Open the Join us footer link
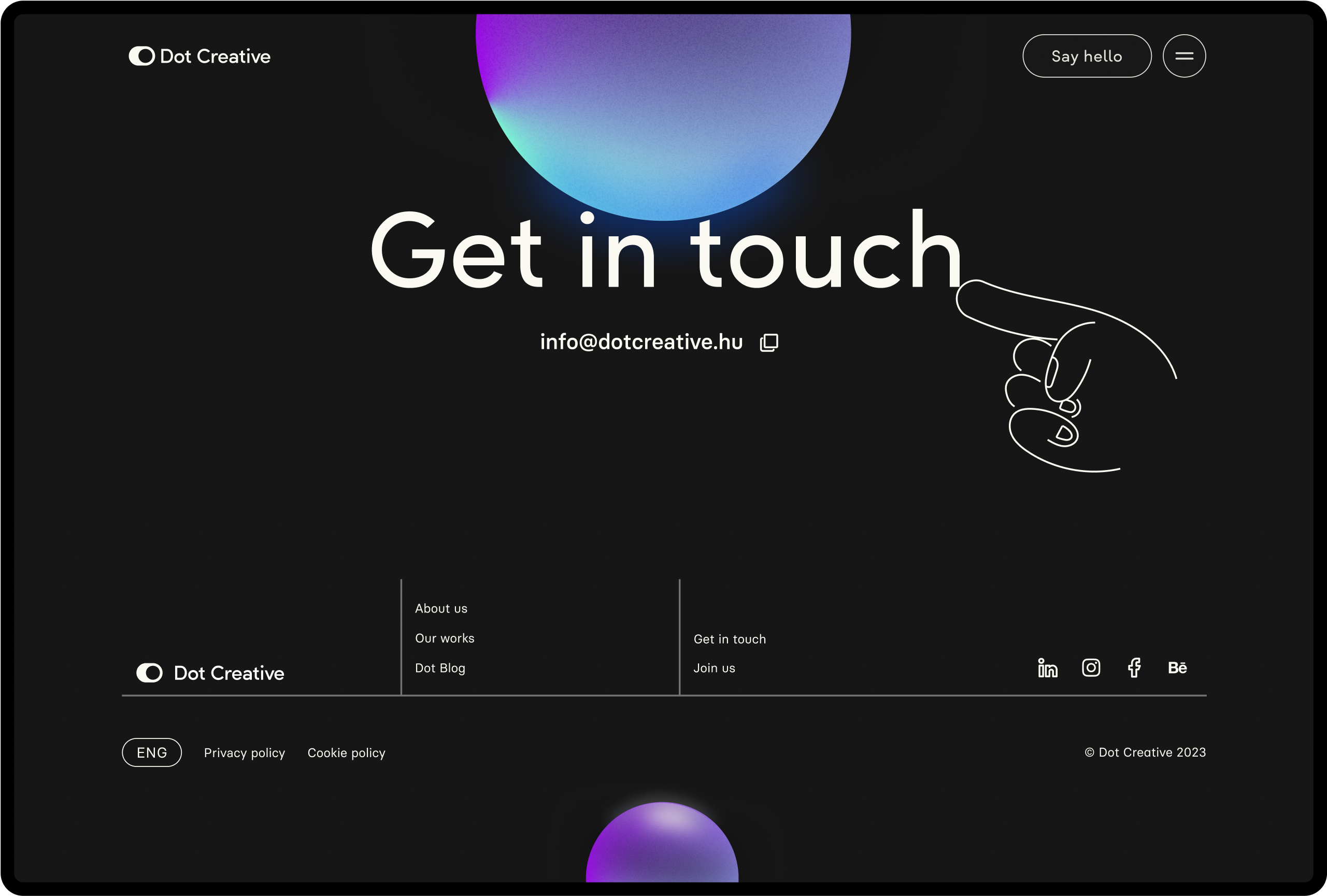 (714, 667)
